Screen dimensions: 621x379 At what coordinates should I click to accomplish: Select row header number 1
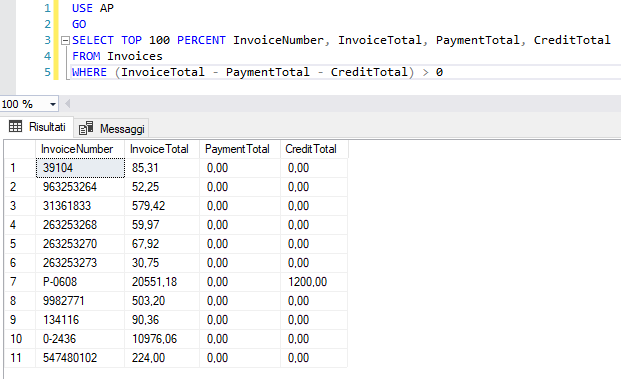[x=20, y=168]
